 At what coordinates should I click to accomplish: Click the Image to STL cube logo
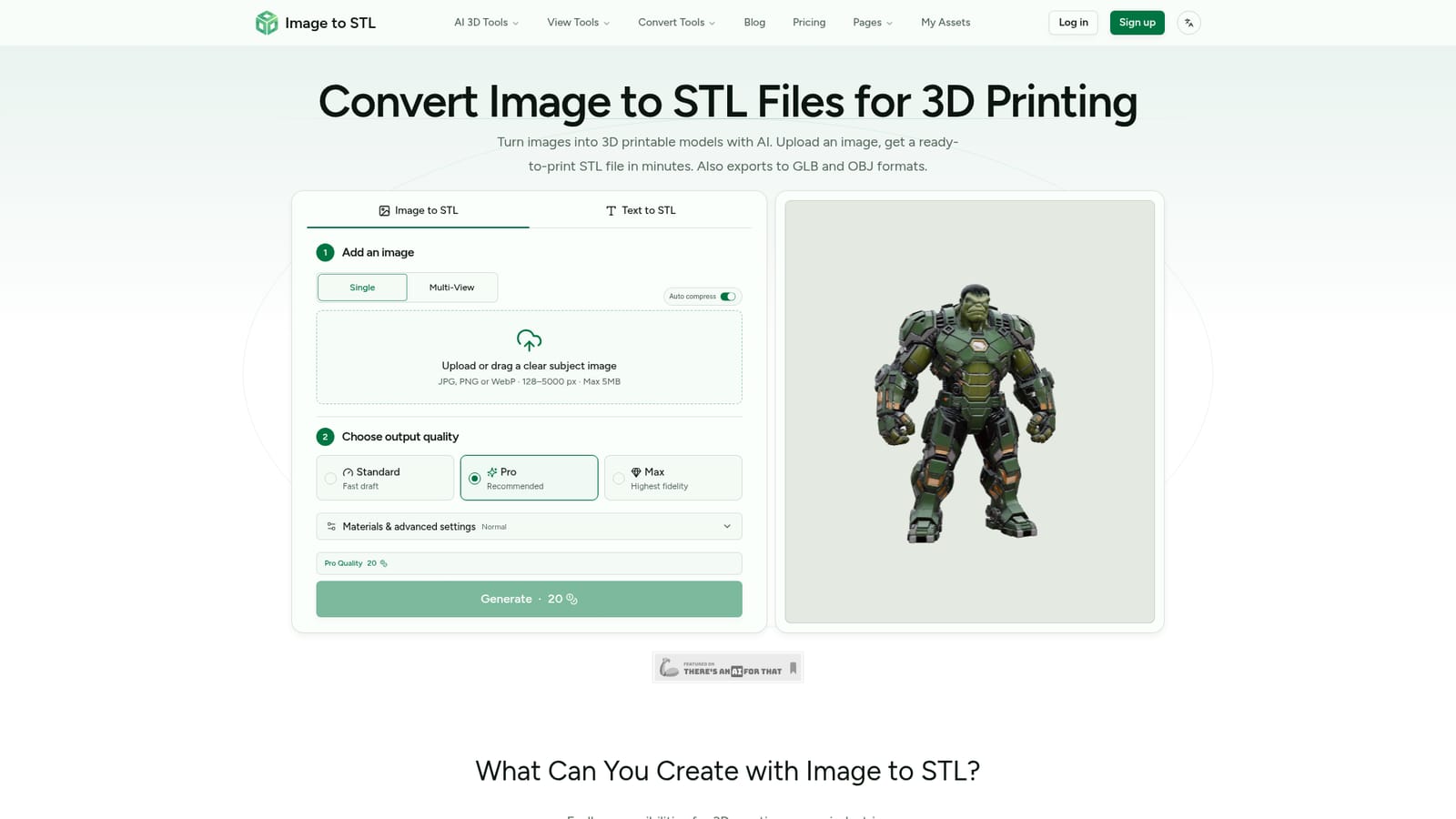pyautogui.click(x=267, y=23)
